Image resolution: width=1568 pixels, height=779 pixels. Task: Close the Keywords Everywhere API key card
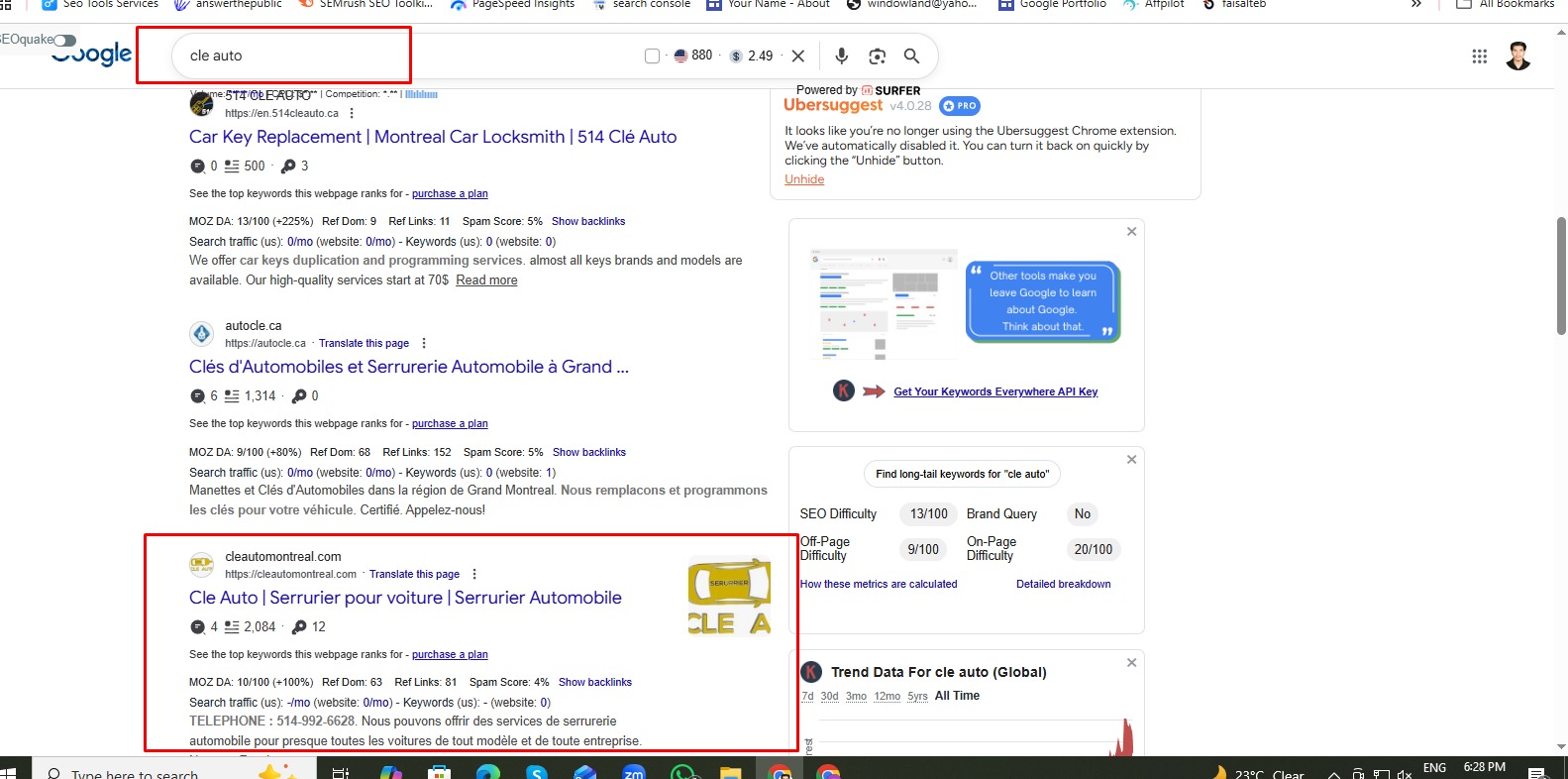point(1131,232)
